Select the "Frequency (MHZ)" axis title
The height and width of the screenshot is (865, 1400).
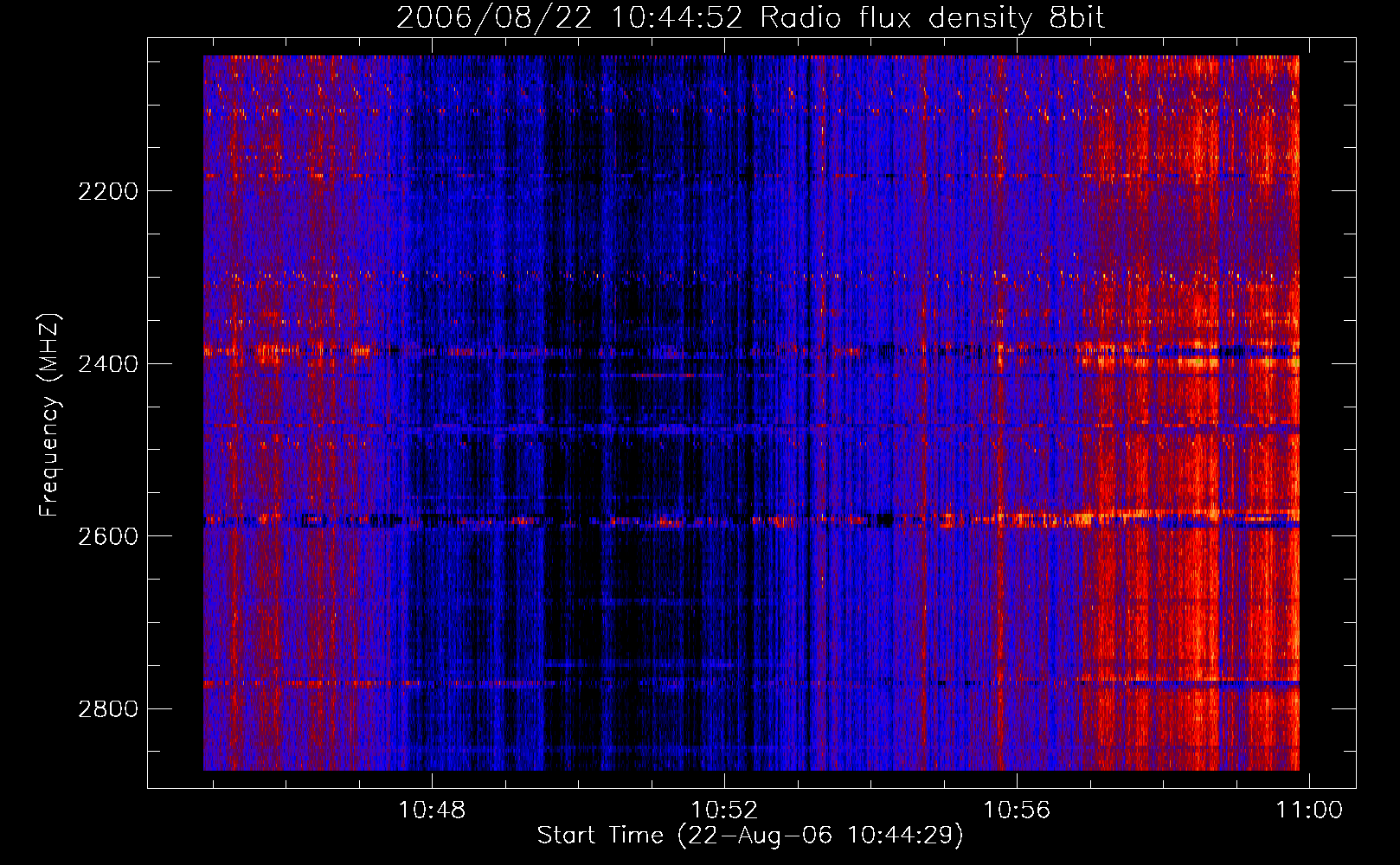click(x=50, y=415)
